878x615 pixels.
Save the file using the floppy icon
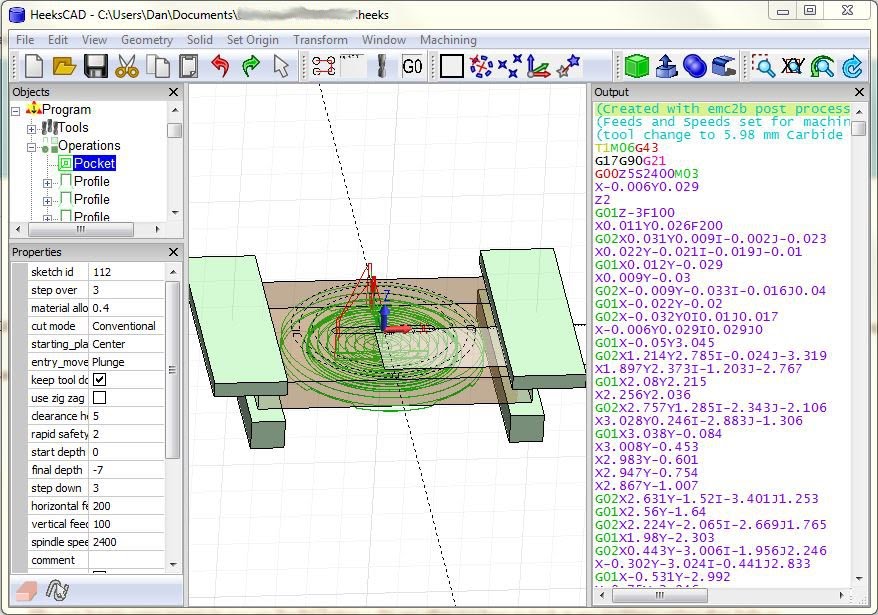(x=95, y=67)
